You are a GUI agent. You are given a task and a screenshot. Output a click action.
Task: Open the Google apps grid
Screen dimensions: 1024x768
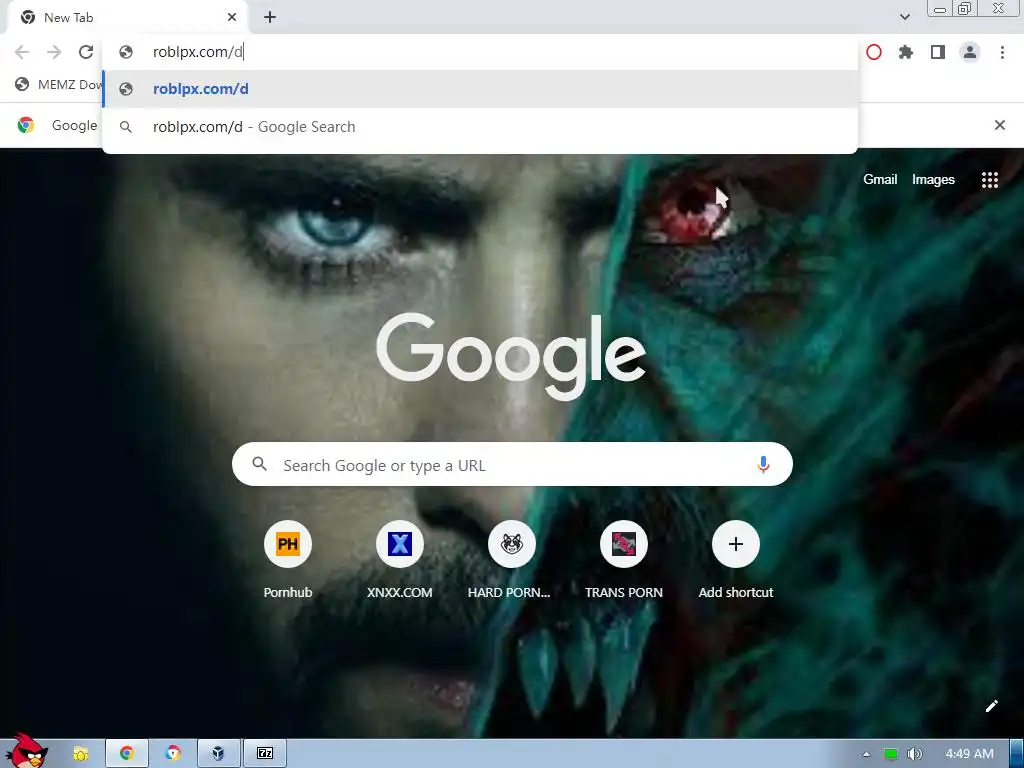[989, 180]
